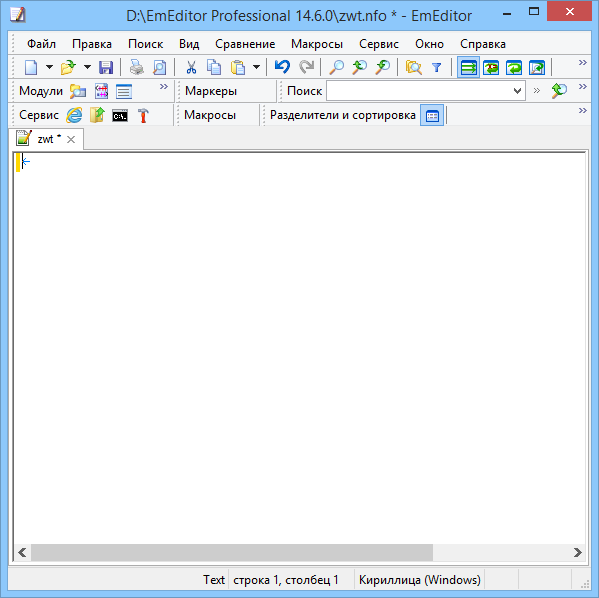Launch the command prompt icon in Сервис toolbar
The height and width of the screenshot is (598, 599).
(120, 115)
